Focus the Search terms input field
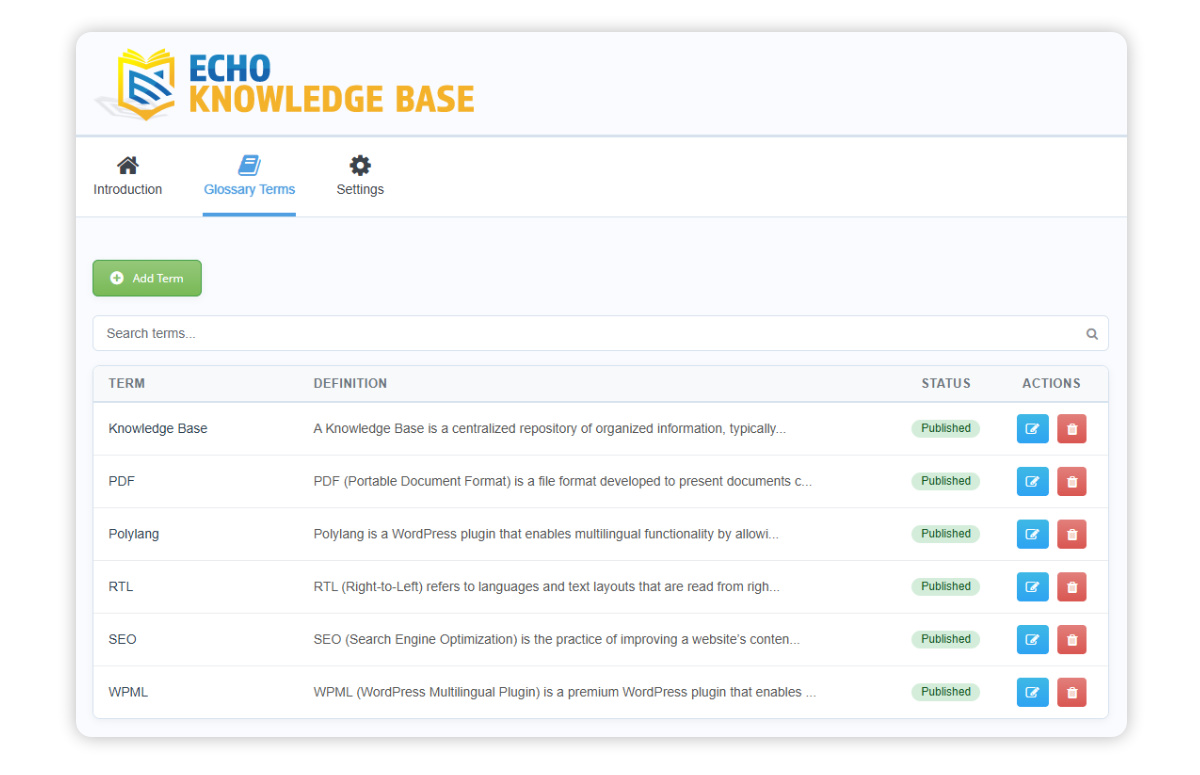 click(590, 334)
